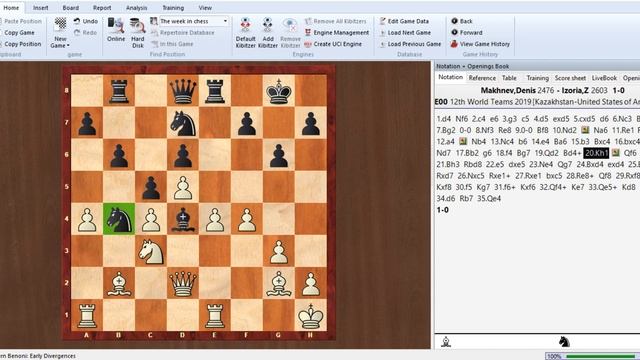Undo the last action
640x360 pixels.
coord(86,21)
